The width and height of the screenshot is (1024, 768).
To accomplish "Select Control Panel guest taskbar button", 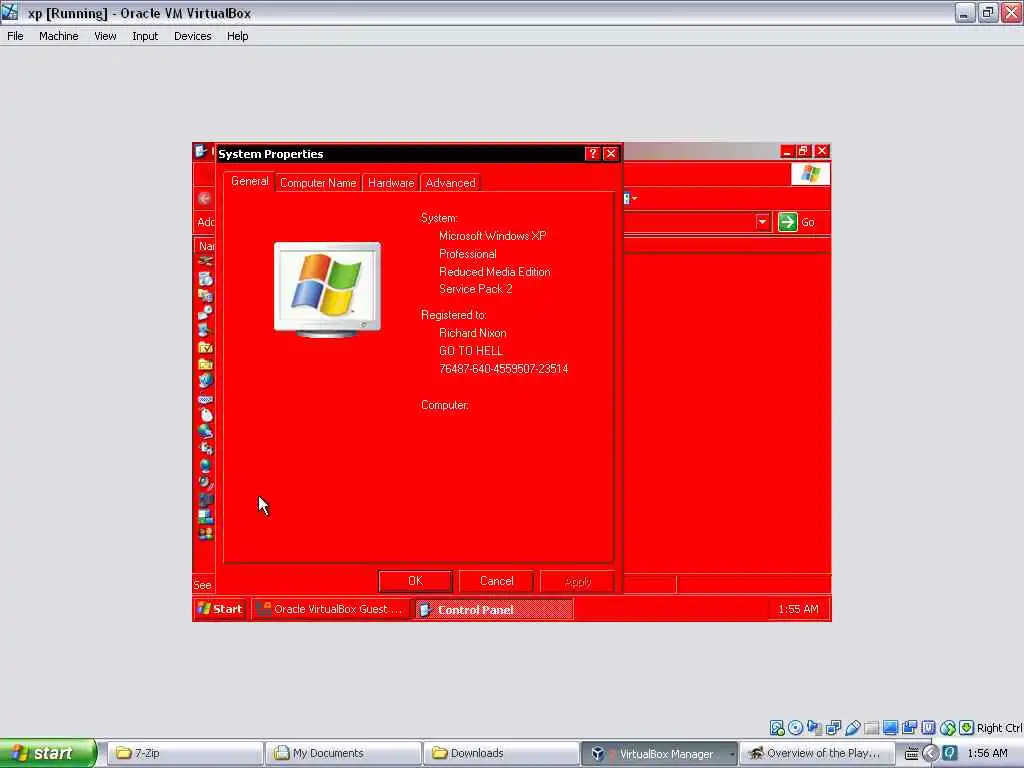I will click(494, 609).
